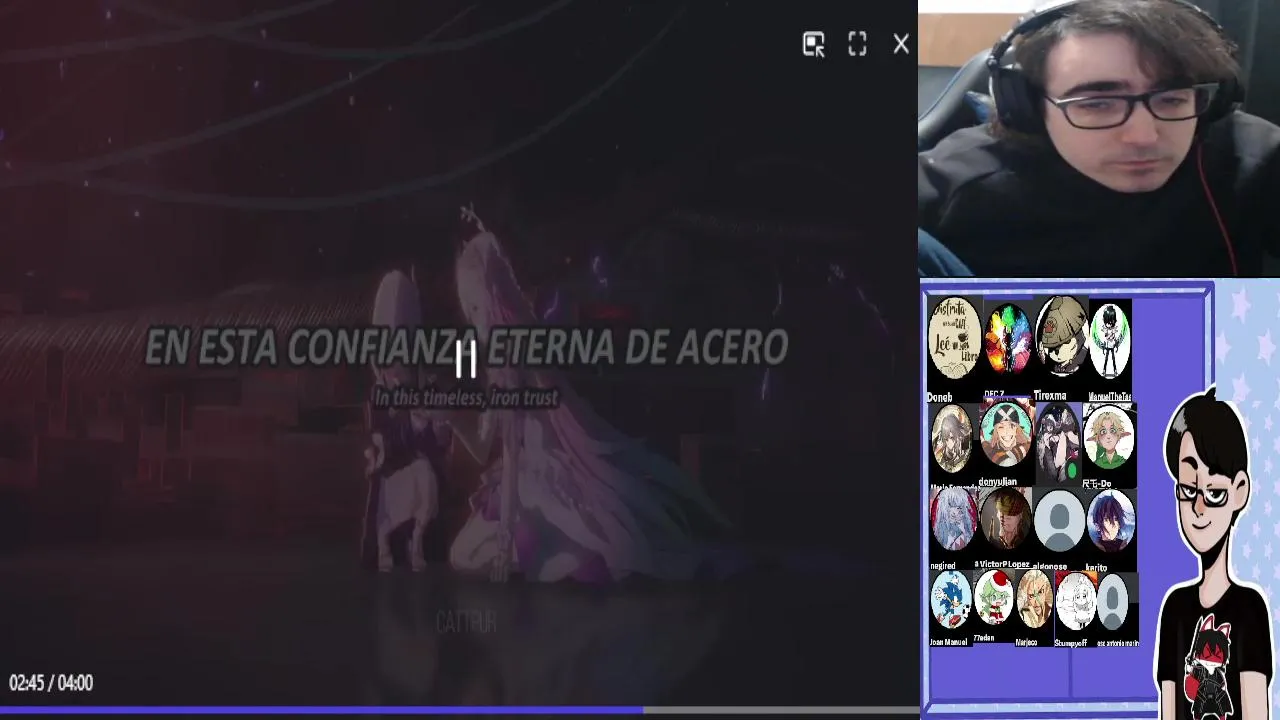Screen dimensions: 1280x720
Task: Open picture-in-picture pop-out icon
Action: pos(814,44)
